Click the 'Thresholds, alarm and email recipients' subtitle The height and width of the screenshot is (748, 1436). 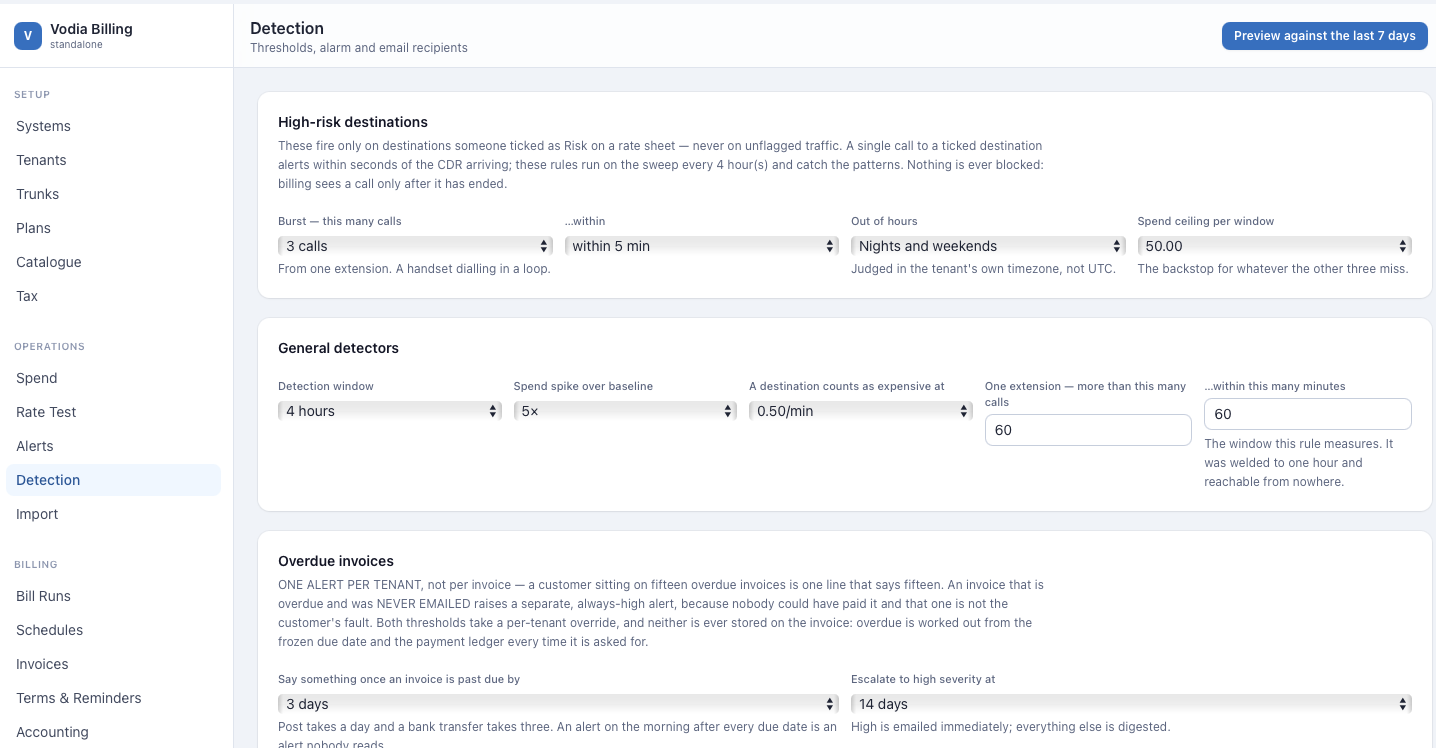click(x=359, y=48)
